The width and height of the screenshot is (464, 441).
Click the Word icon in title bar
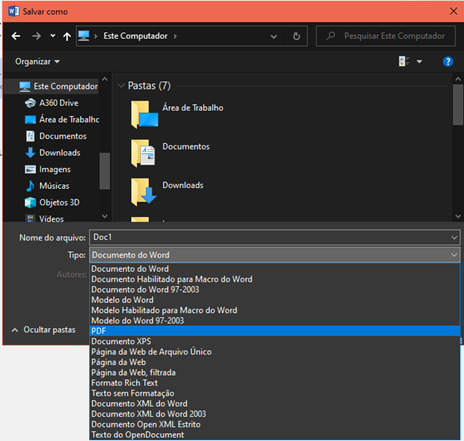click(x=14, y=11)
